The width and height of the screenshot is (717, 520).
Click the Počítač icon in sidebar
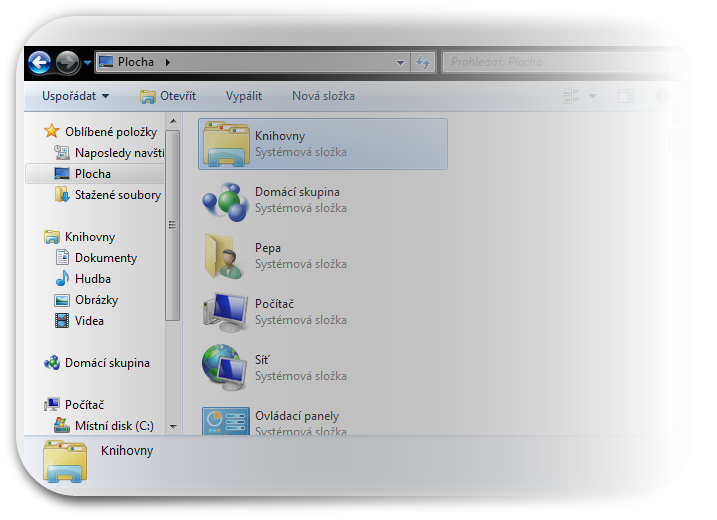[52, 404]
